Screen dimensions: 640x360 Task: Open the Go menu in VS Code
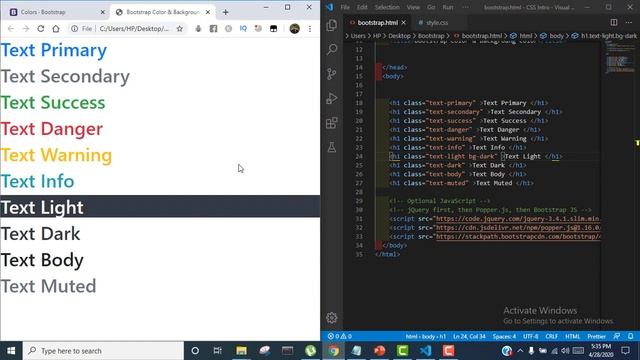(431, 7)
